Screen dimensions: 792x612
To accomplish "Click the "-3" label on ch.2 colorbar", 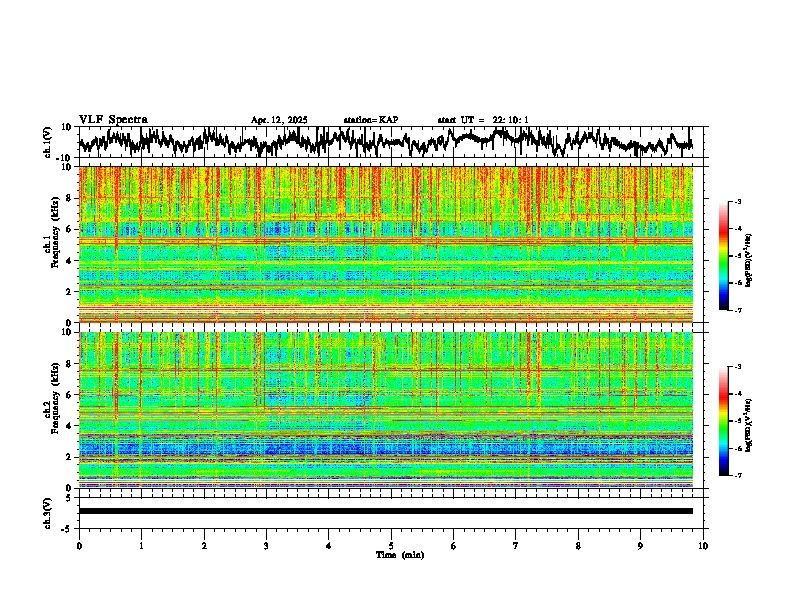I will coord(737,367).
